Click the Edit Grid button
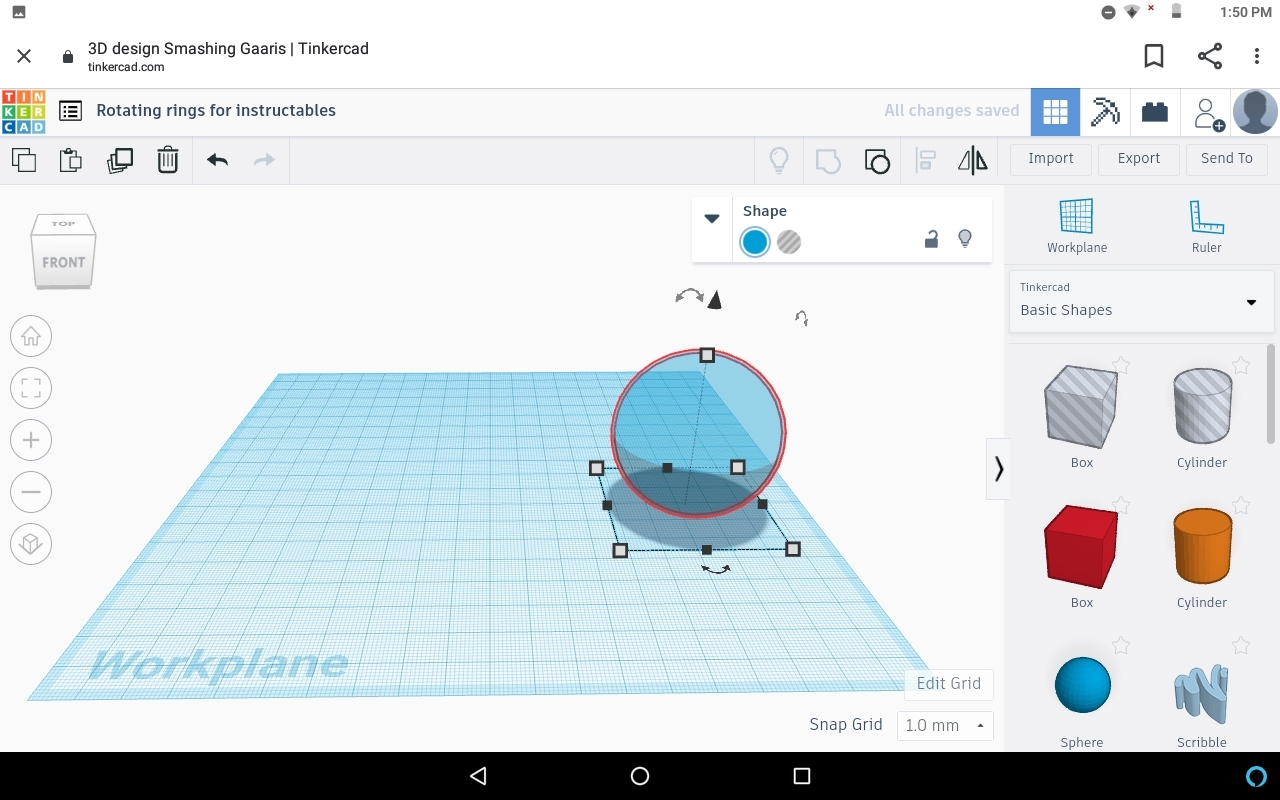The width and height of the screenshot is (1280, 800). 949,684
